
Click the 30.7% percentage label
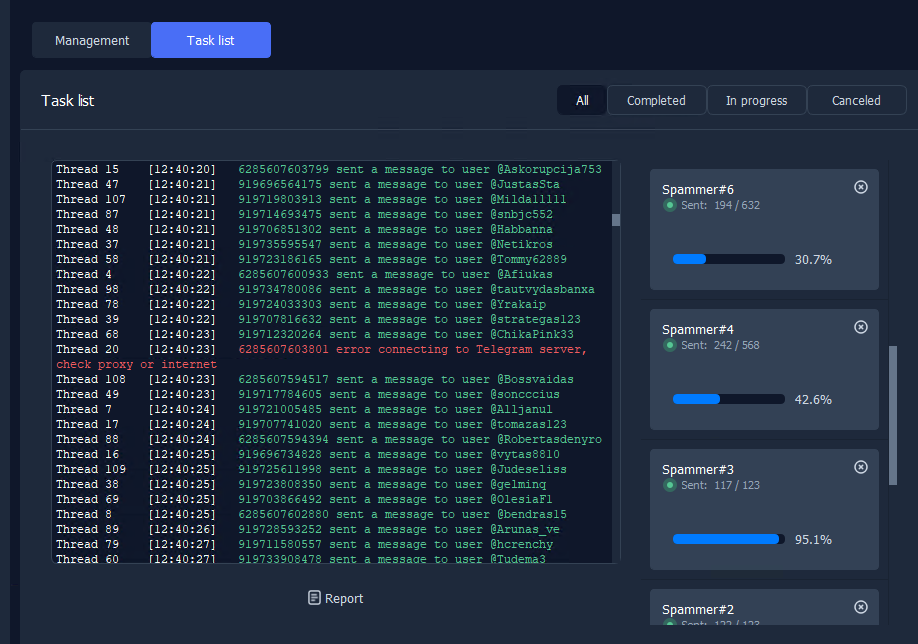click(x=813, y=259)
